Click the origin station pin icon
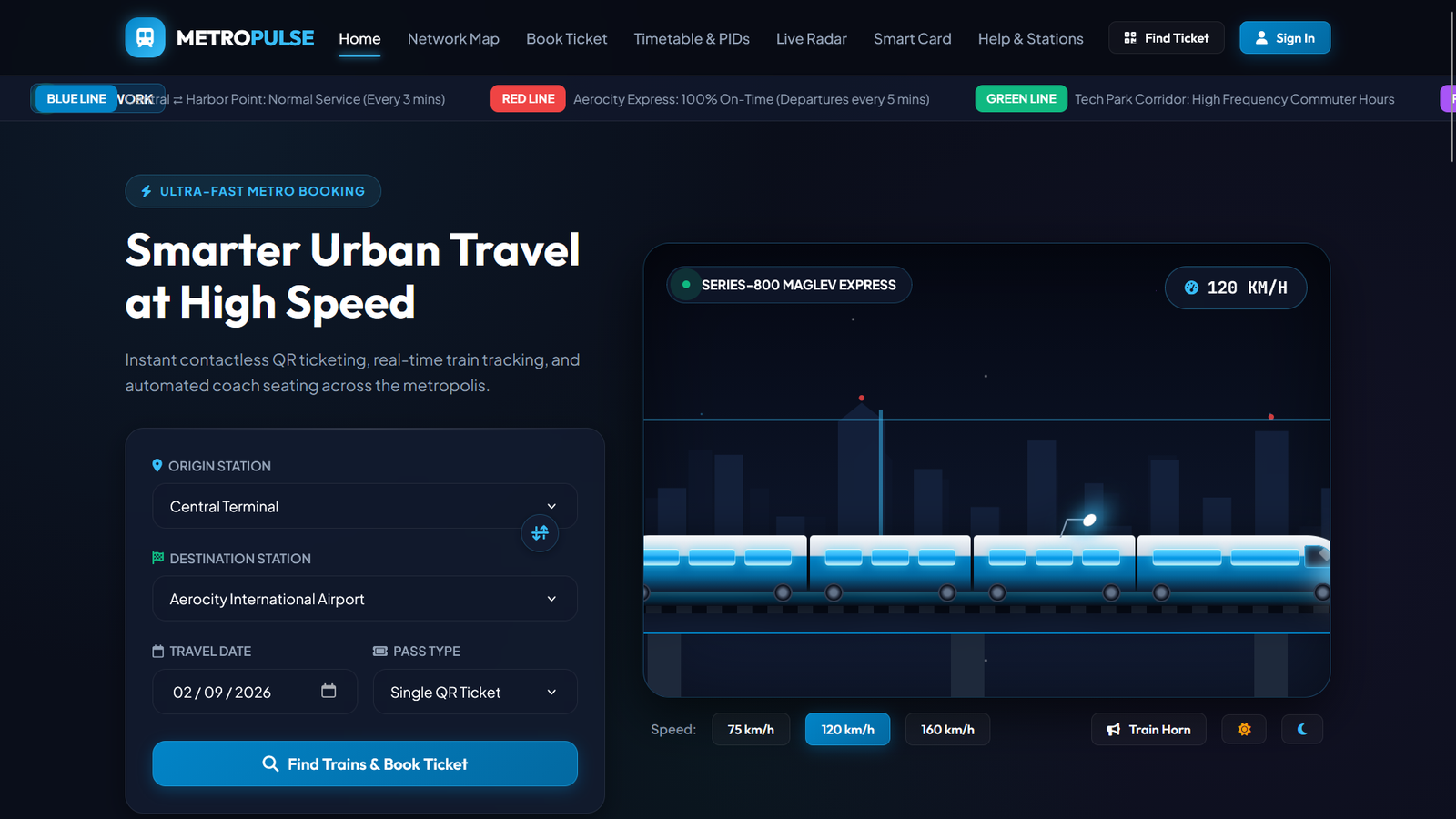The width and height of the screenshot is (1456, 819). [157, 465]
